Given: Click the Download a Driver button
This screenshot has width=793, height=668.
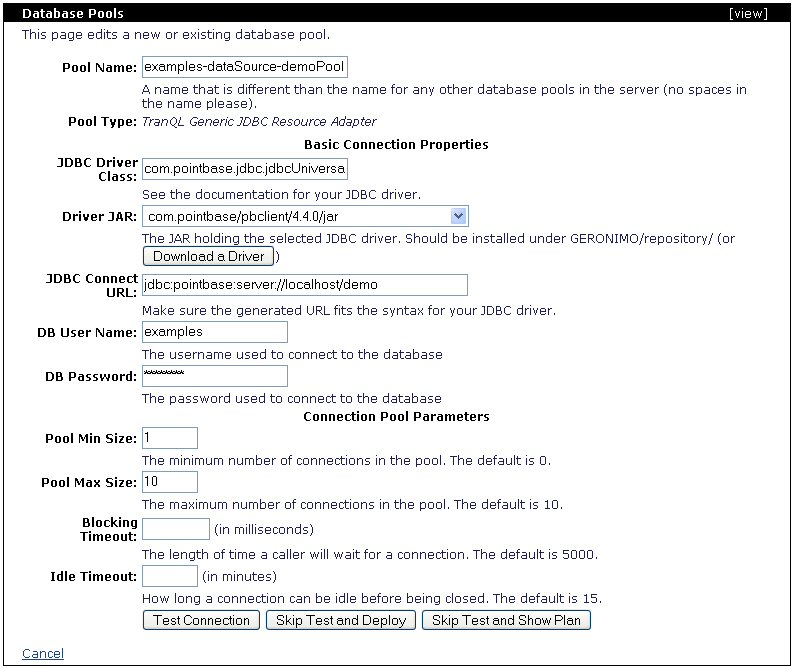Looking at the screenshot, I should pyautogui.click(x=208, y=256).
